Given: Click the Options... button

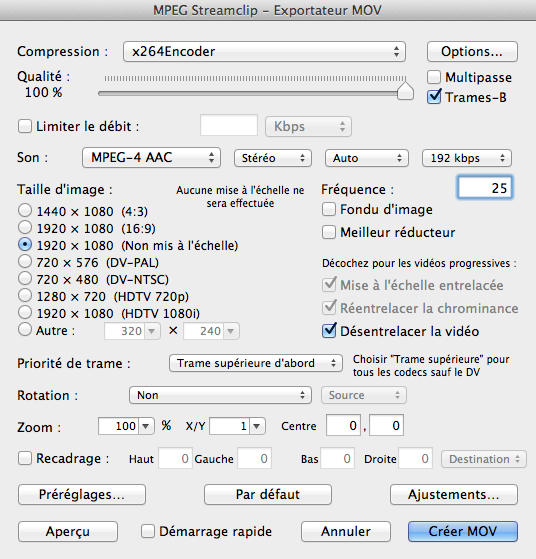Looking at the screenshot, I should (472, 52).
